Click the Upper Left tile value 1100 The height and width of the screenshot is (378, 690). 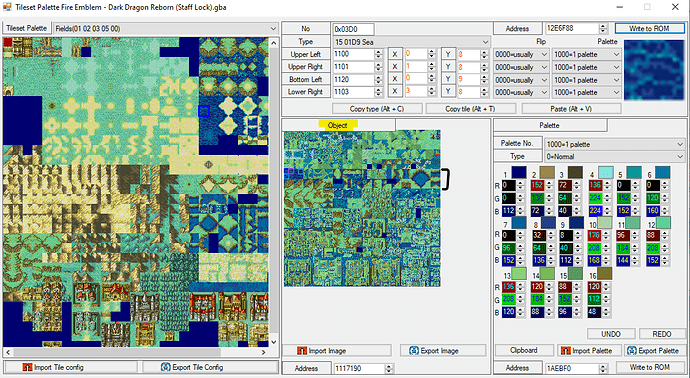coord(353,55)
